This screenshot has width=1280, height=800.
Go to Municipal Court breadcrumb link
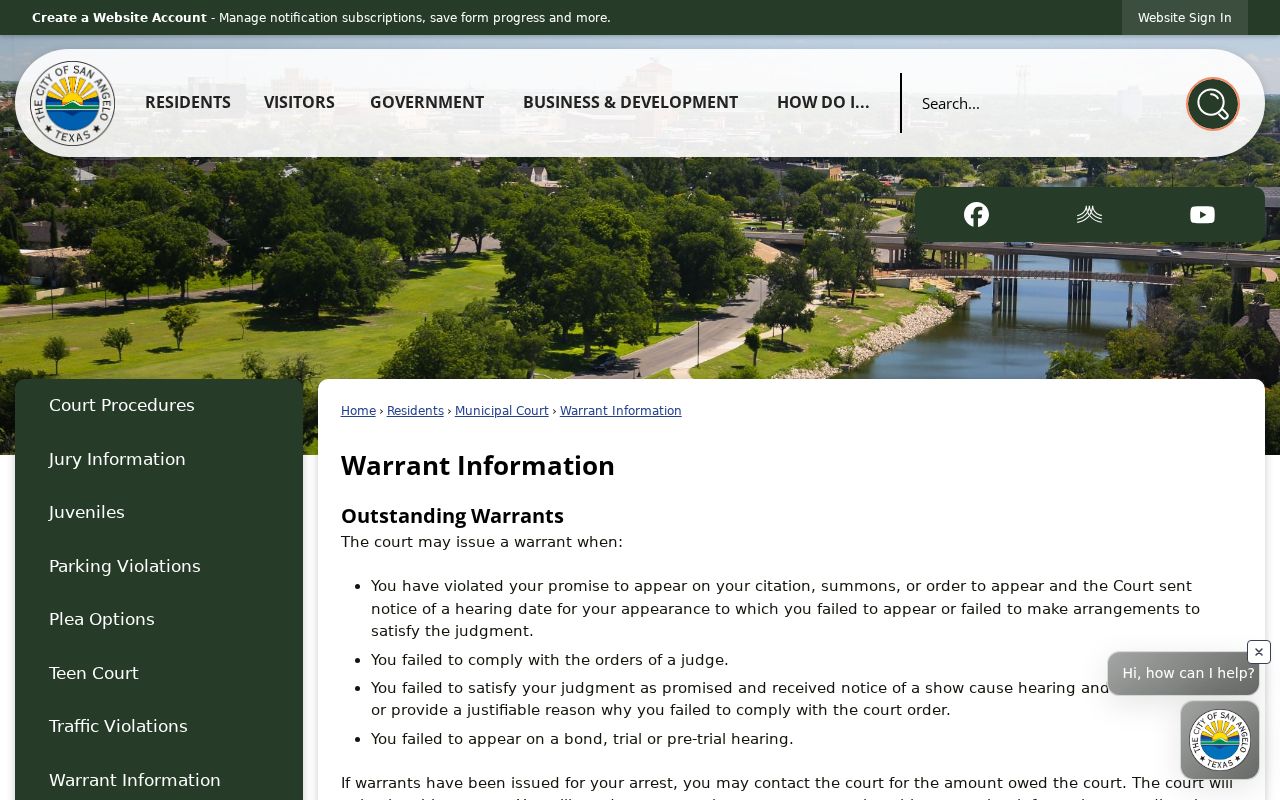pyautogui.click(x=501, y=411)
